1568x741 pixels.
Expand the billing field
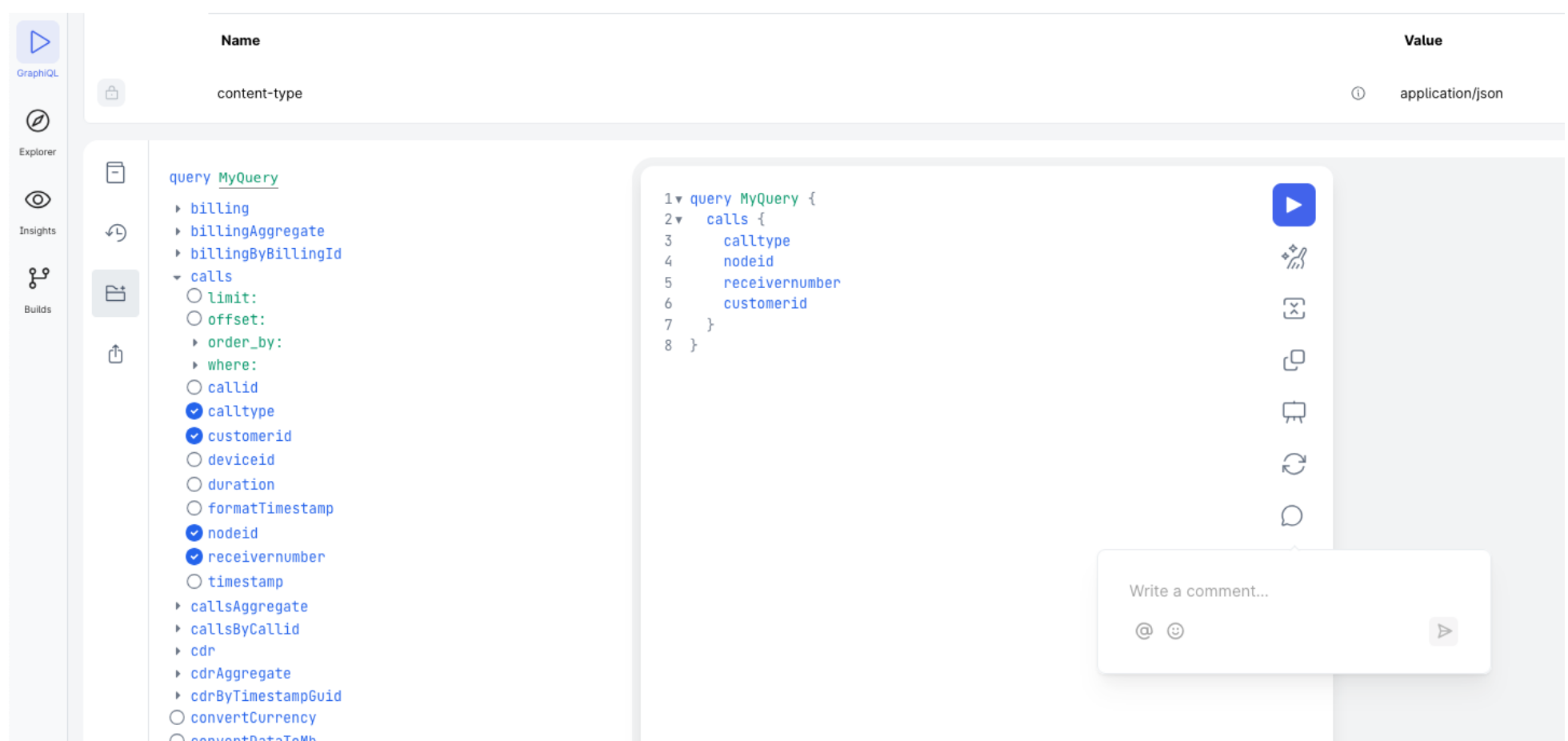point(178,208)
